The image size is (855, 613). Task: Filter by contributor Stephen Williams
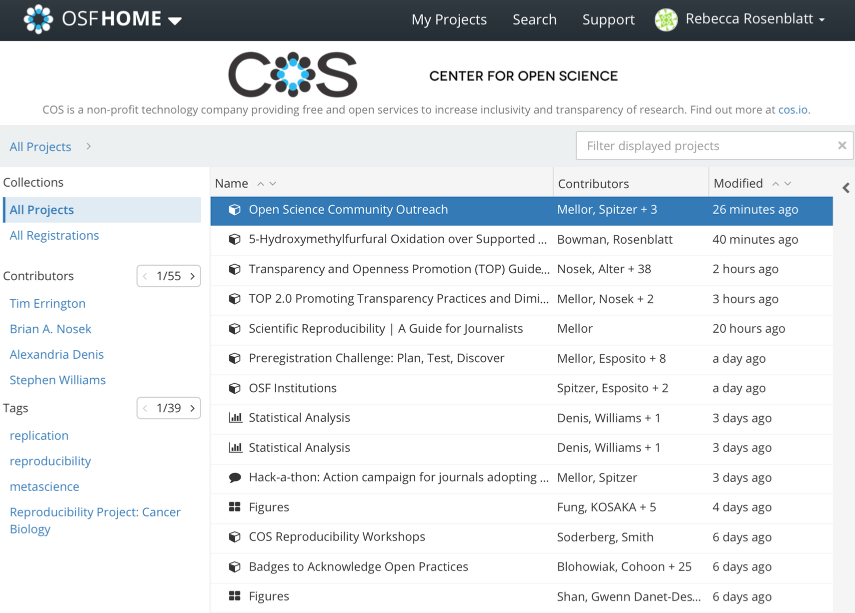[57, 380]
